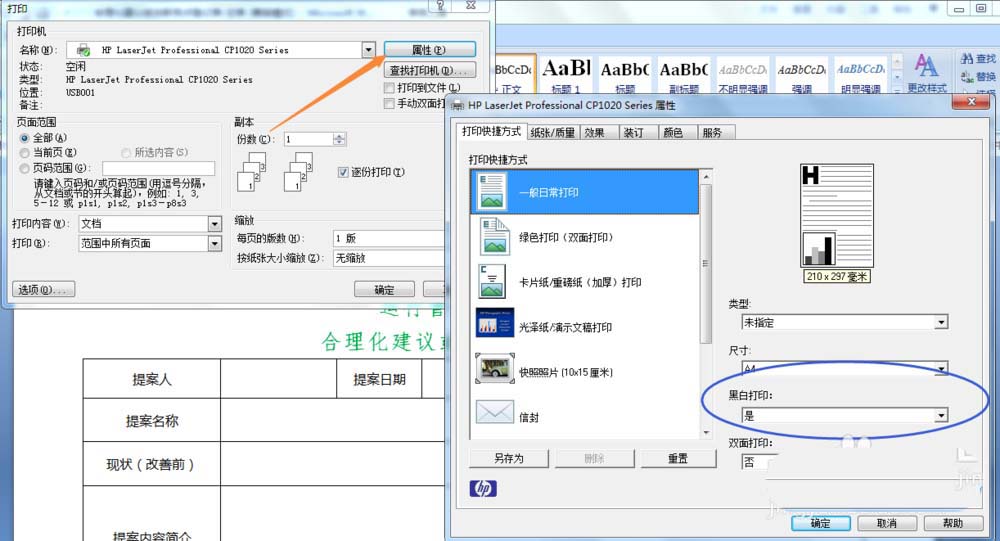
Task: Apply 不明显强调 style in ribbon
Action: point(742,75)
